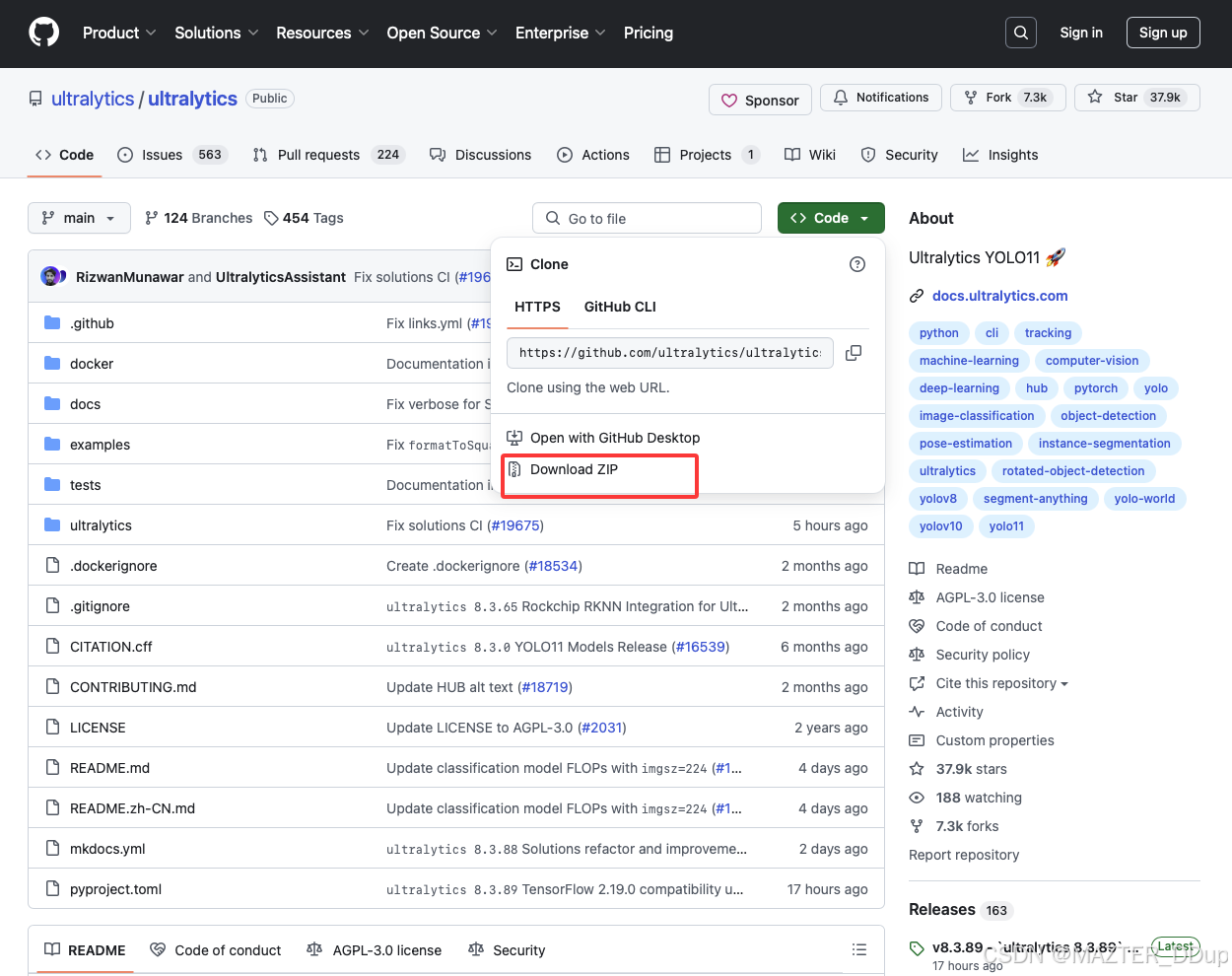
Task: Toggle the green Code dropdown button
Action: point(831,218)
